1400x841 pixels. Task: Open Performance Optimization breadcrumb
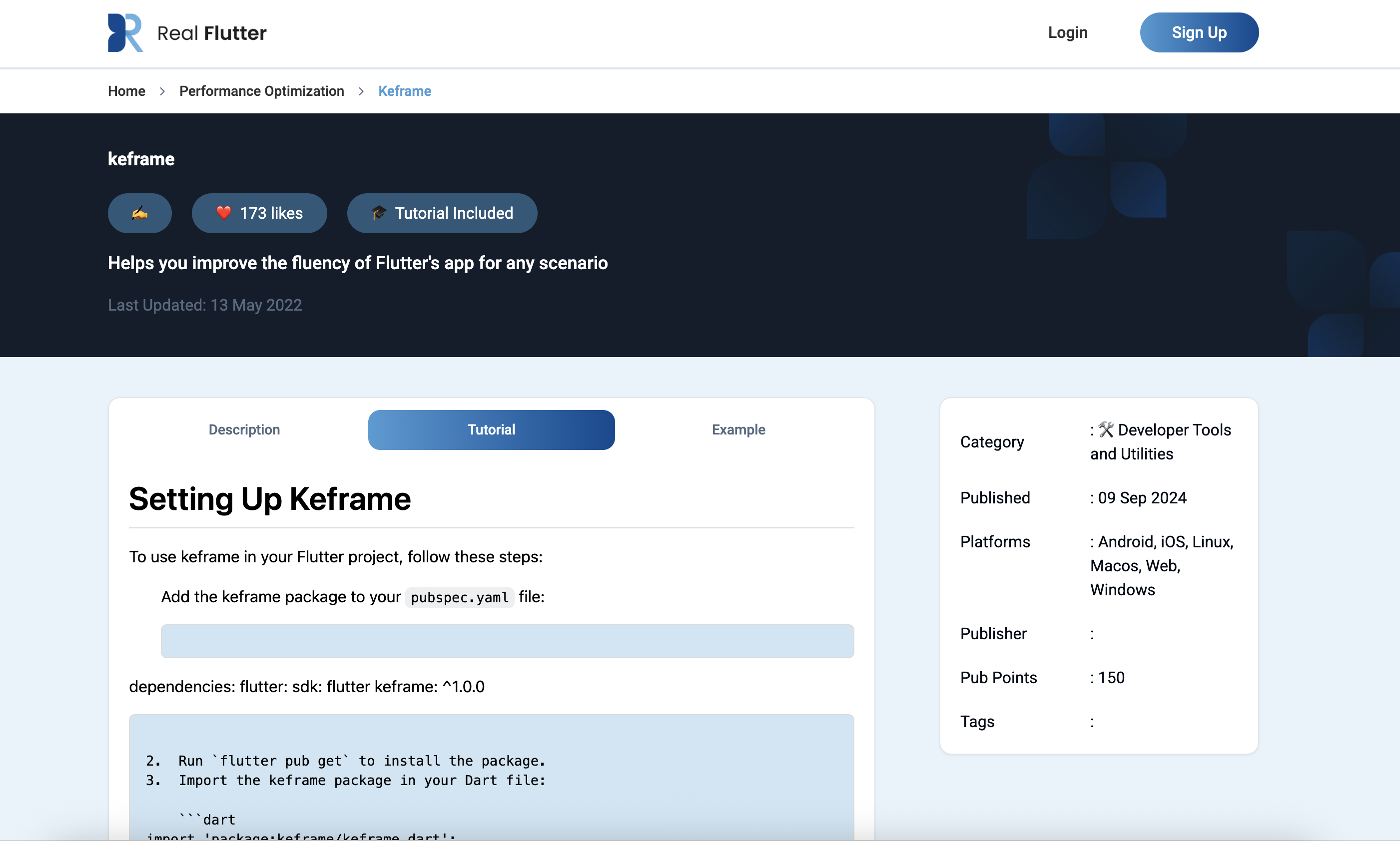(x=261, y=91)
